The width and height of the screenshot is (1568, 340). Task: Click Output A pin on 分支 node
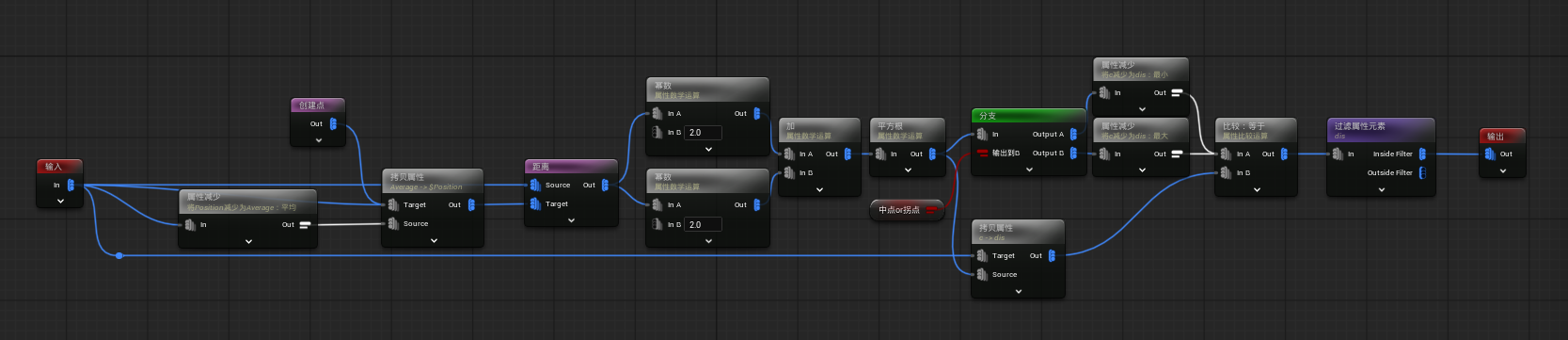(1073, 134)
